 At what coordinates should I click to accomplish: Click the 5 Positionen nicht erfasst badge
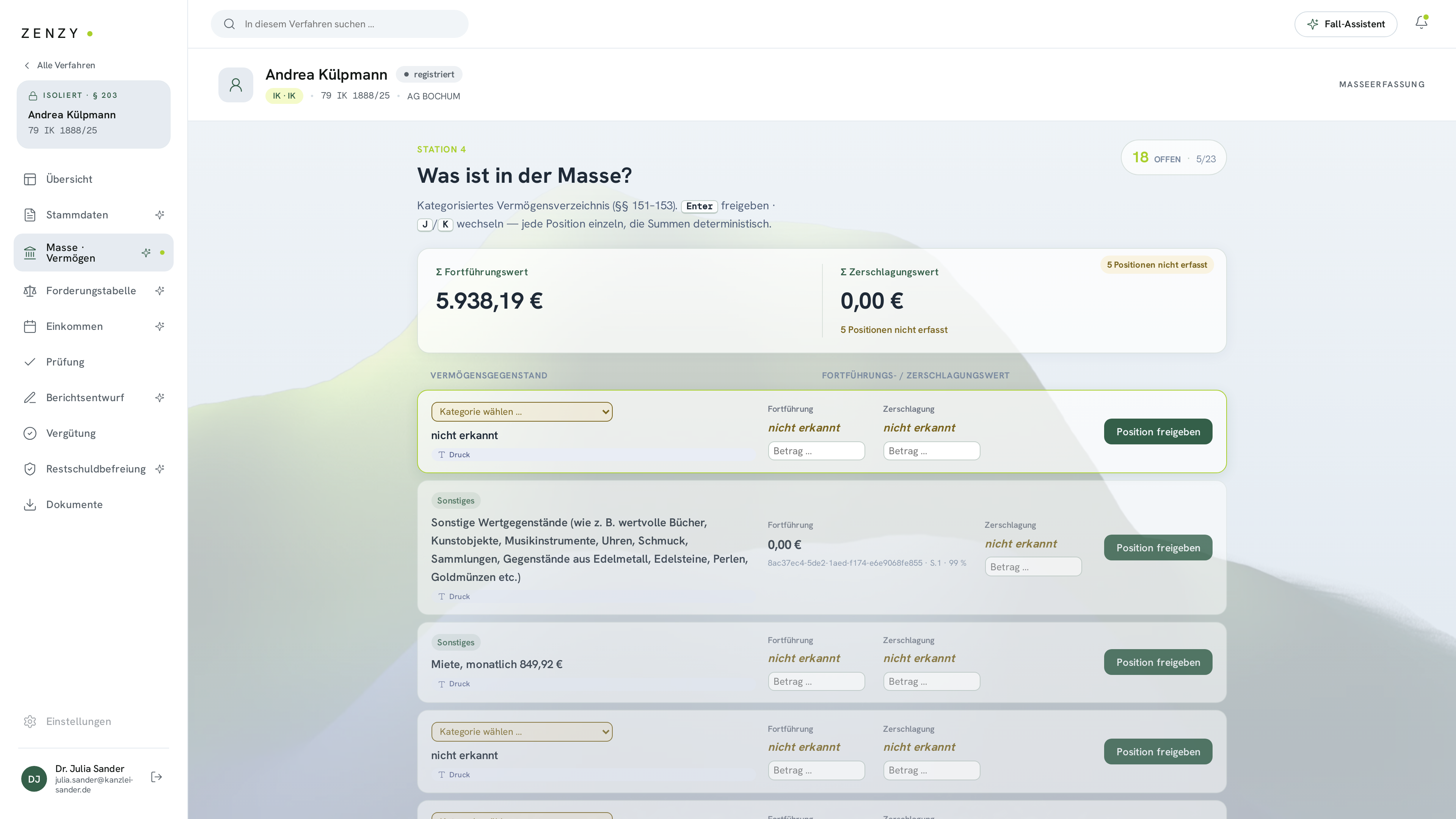1156,265
